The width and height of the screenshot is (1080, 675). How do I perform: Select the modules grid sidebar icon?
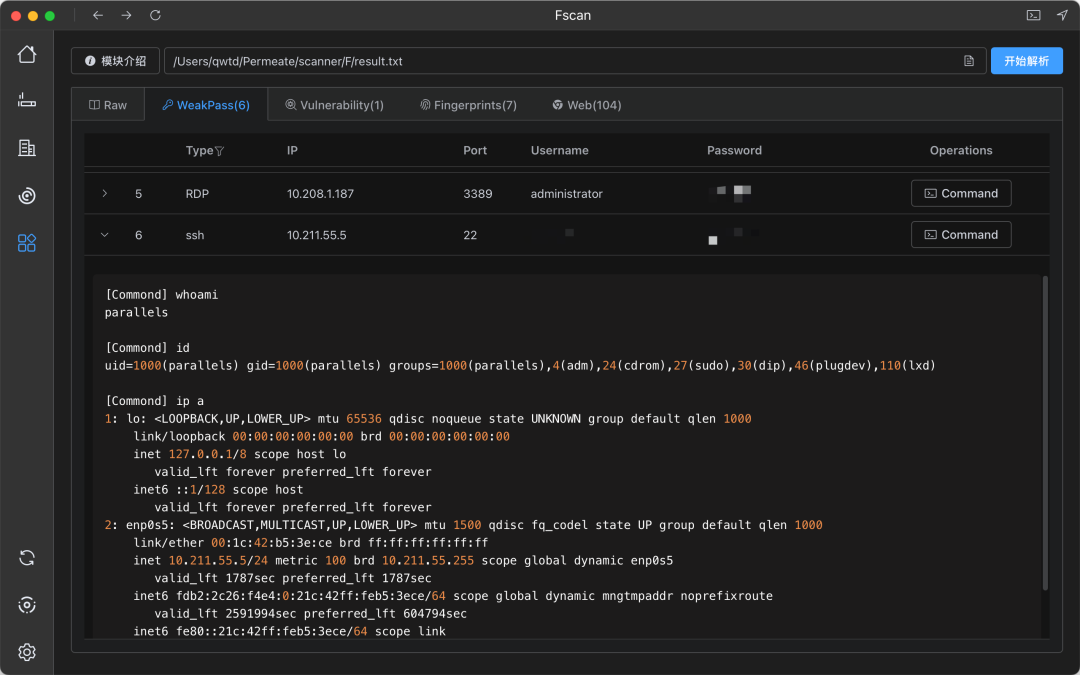[27, 242]
